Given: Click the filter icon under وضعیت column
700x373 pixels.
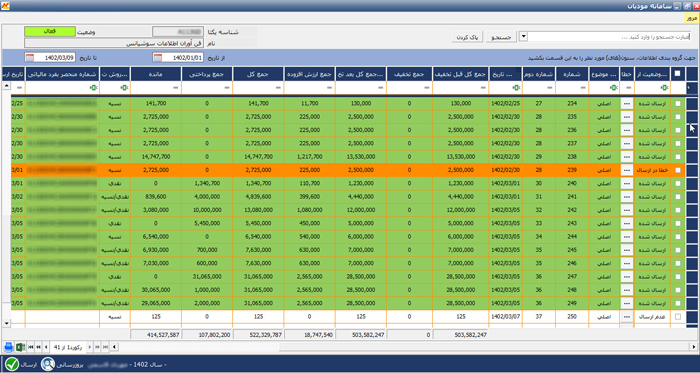Looking at the screenshot, I should click(x=664, y=88).
